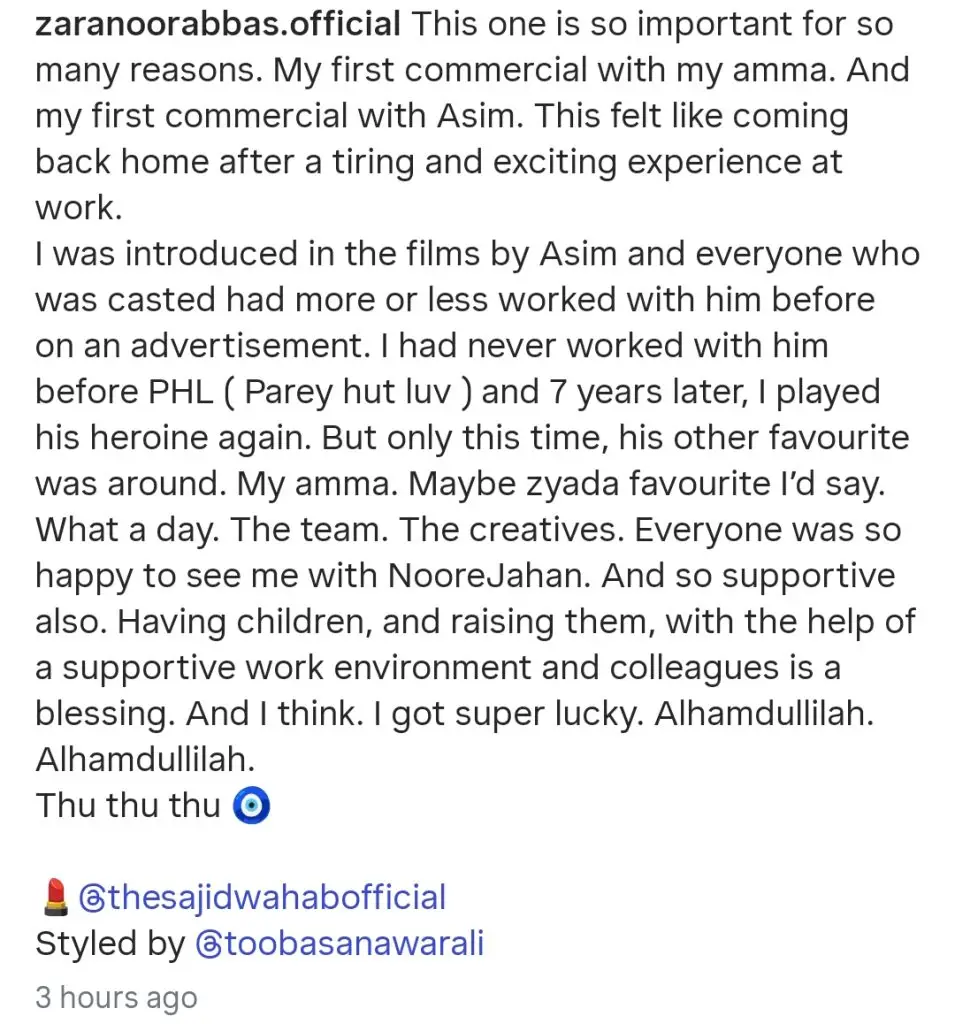Viewport: 955px width, 1024px height.
Task: Open the @thesajidwahabofficial mention
Action: click(262, 897)
